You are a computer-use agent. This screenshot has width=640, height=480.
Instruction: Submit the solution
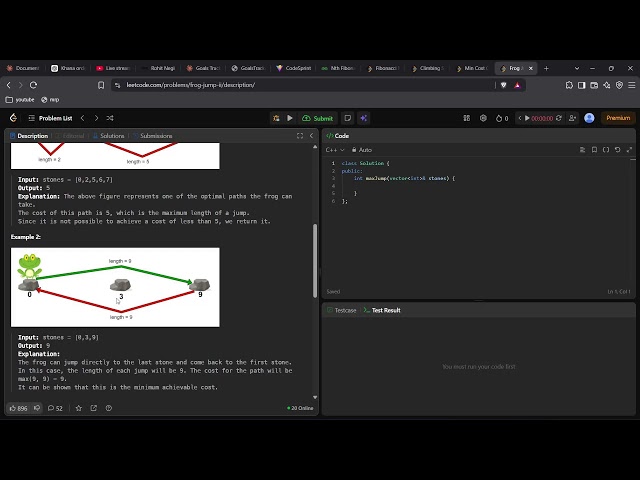coord(318,118)
